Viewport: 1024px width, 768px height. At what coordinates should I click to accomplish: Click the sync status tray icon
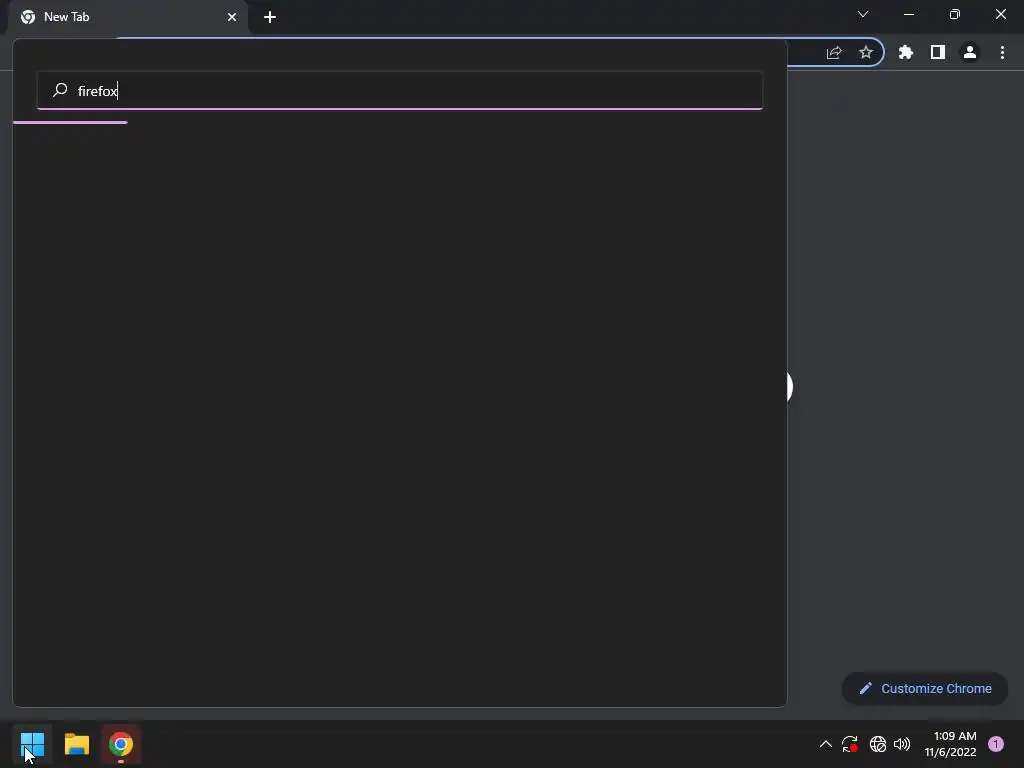tap(850, 744)
